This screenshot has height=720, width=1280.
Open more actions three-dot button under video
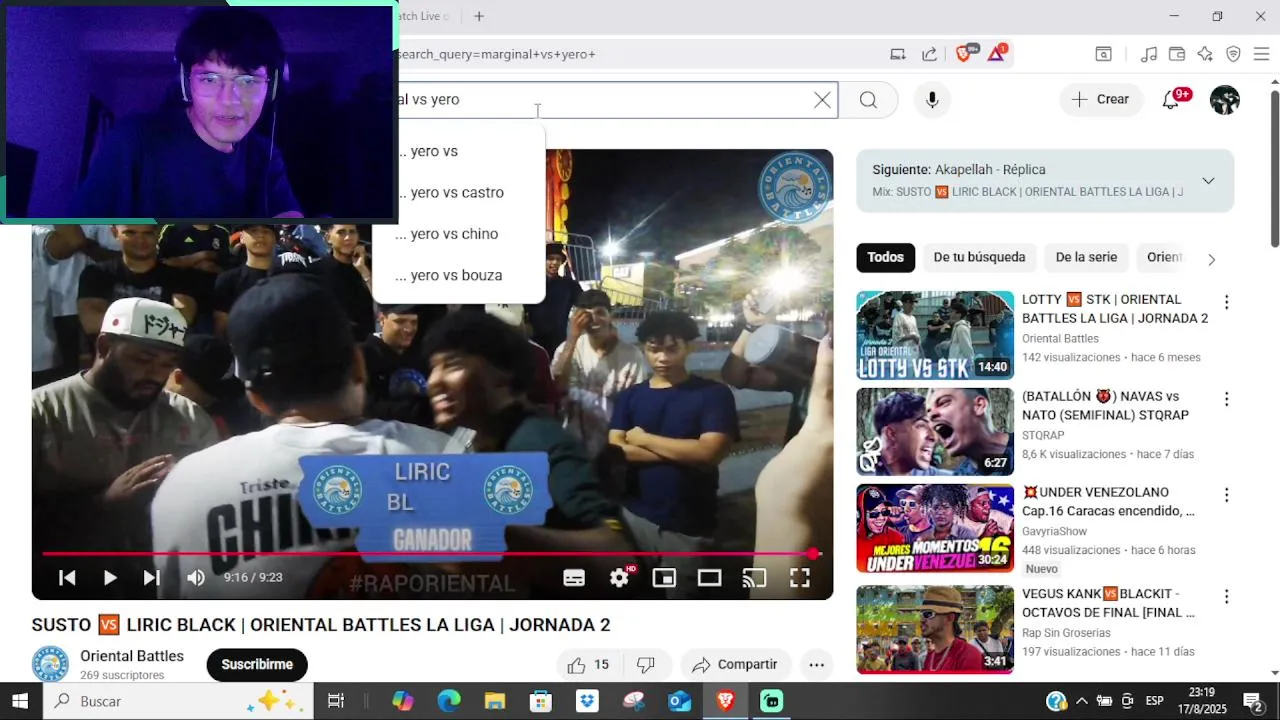click(816, 664)
